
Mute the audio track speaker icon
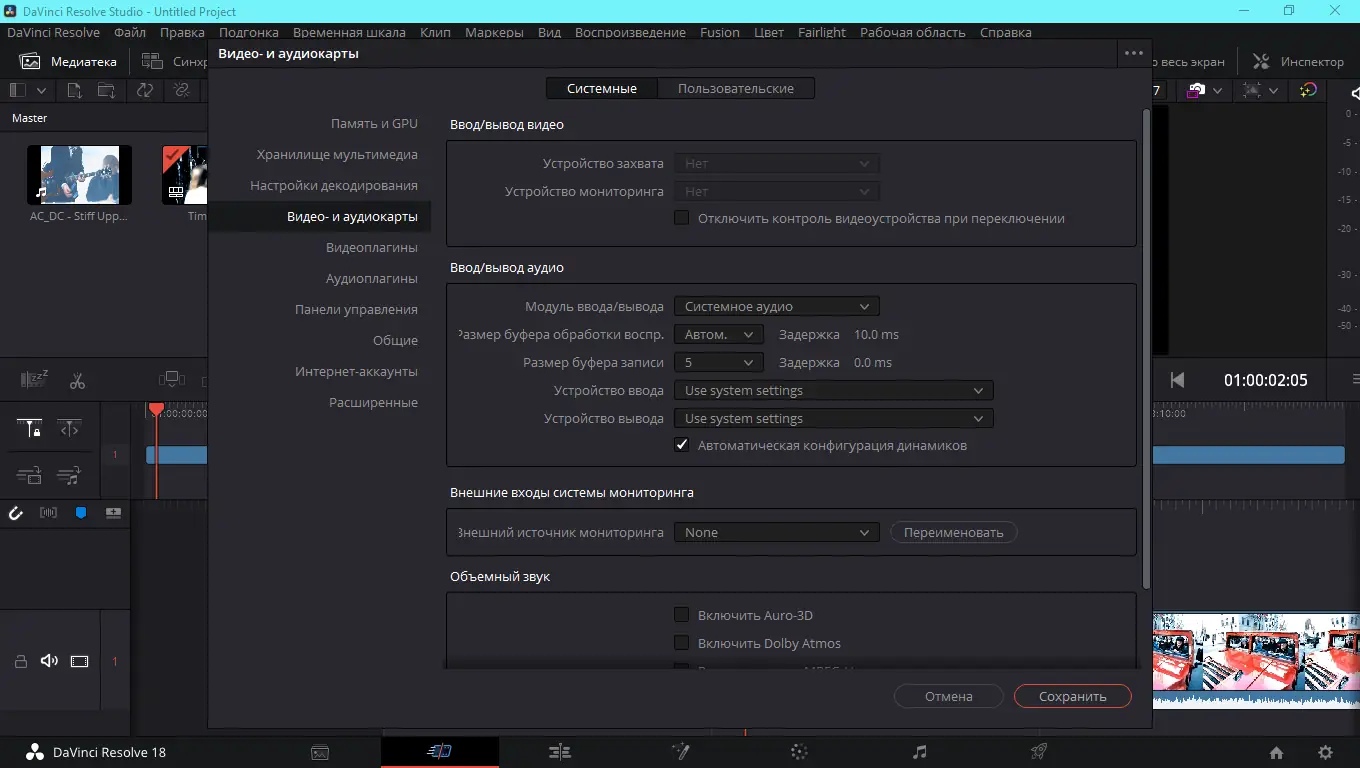click(49, 661)
